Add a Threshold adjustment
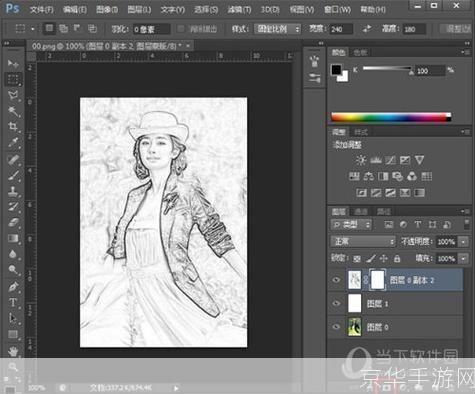Image resolution: width=475 pixels, height=394 pixels. 390,193
